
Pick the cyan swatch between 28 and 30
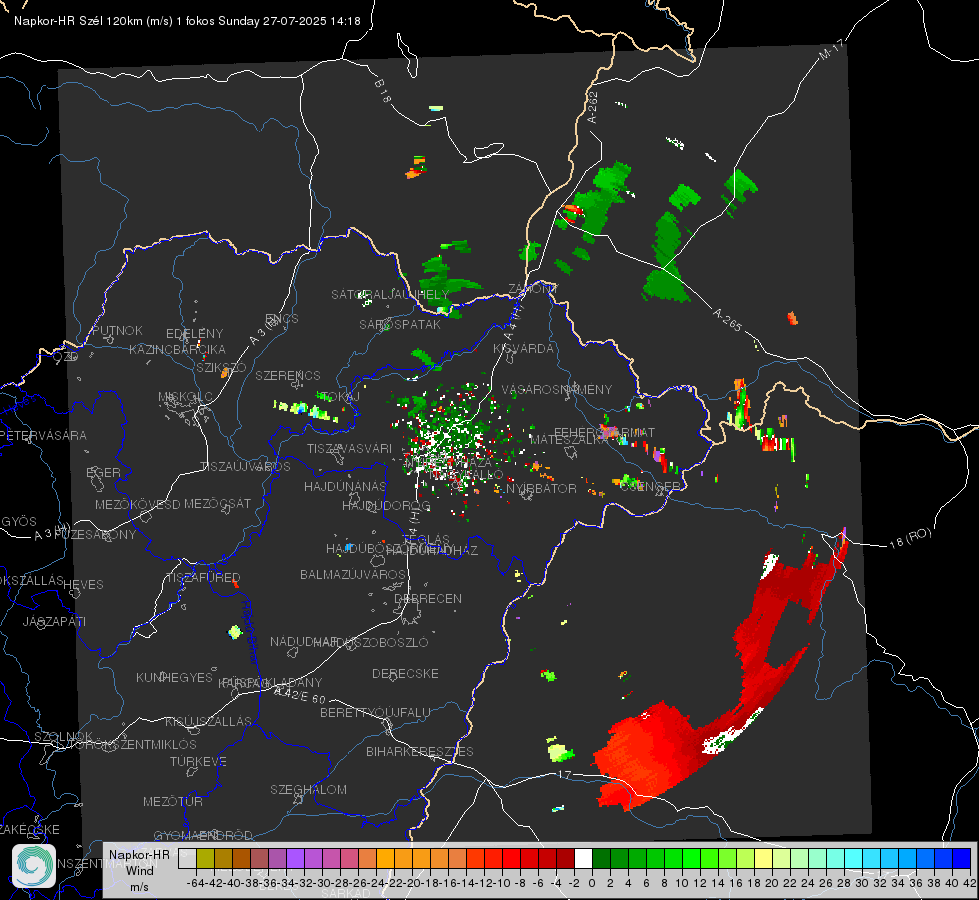854,859
